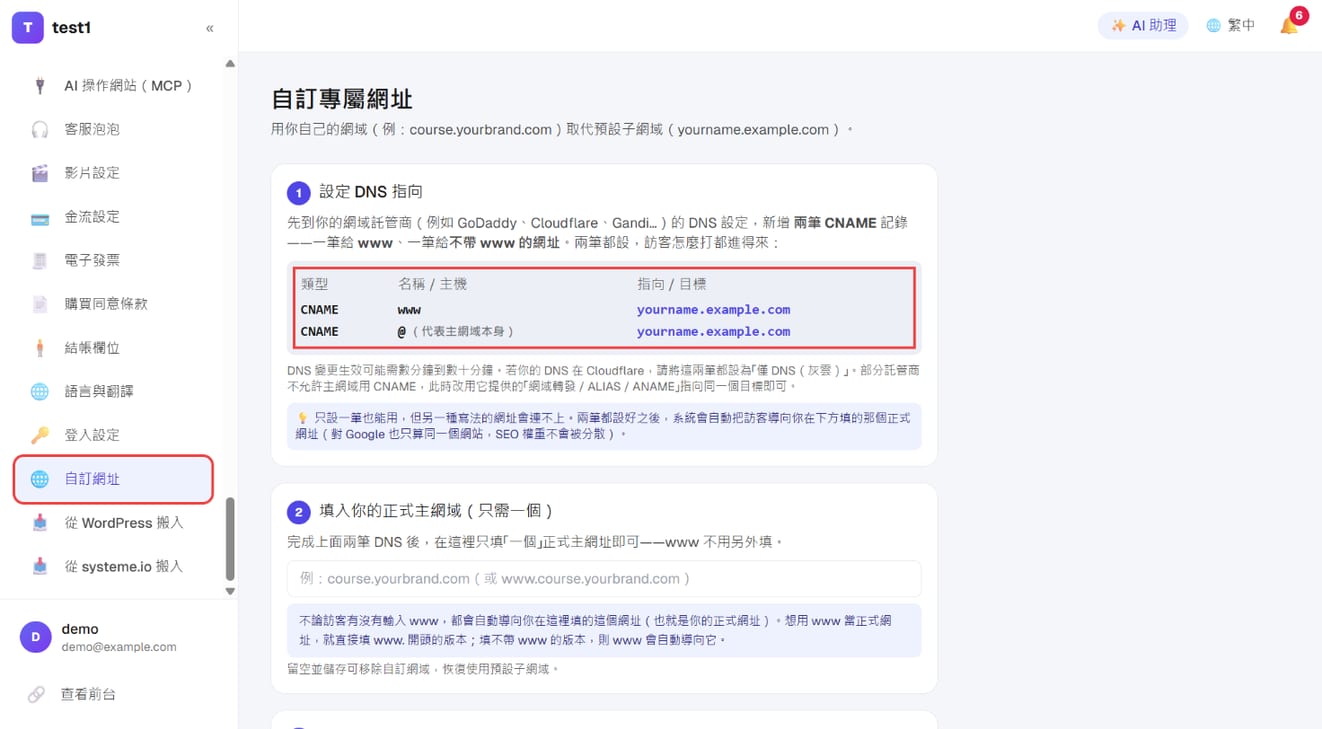The image size is (1322, 729).
Task: Click the purple T workspace logo
Action: click(27, 28)
